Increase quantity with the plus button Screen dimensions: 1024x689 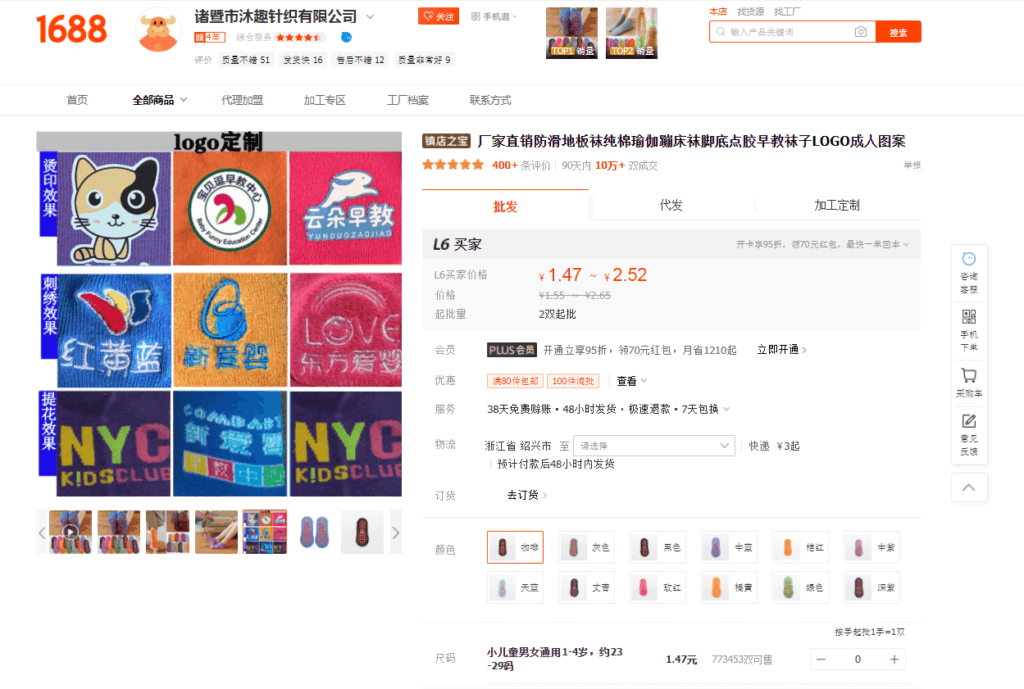coord(894,660)
